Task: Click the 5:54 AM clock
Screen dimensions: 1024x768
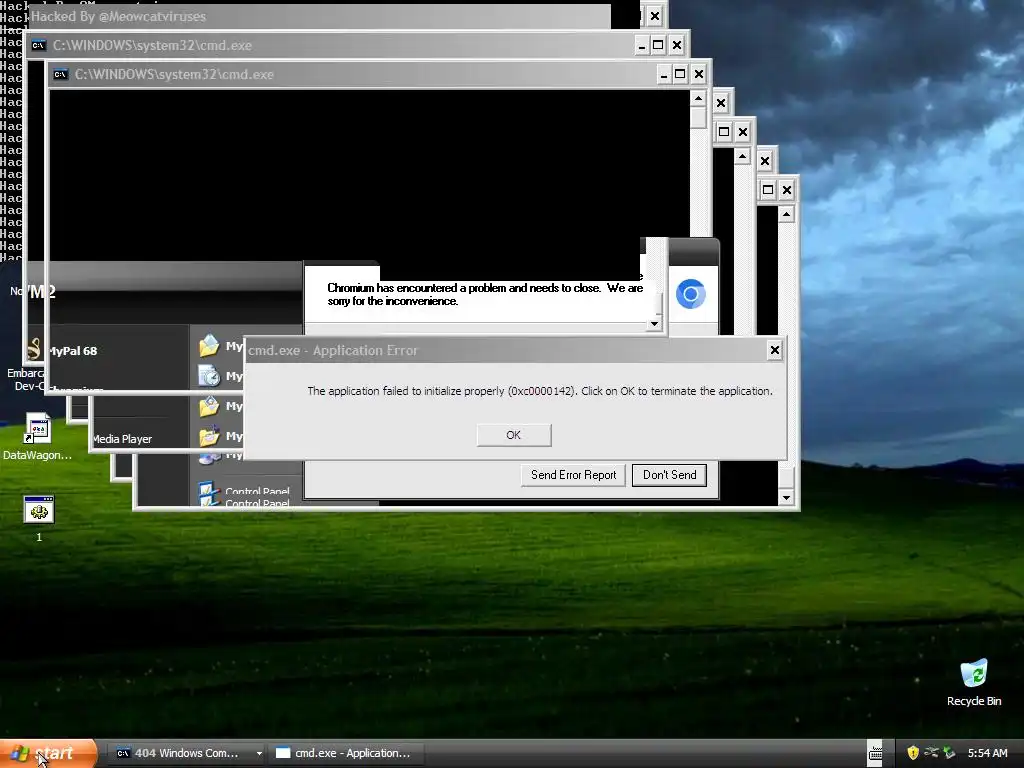Action: coord(987,753)
